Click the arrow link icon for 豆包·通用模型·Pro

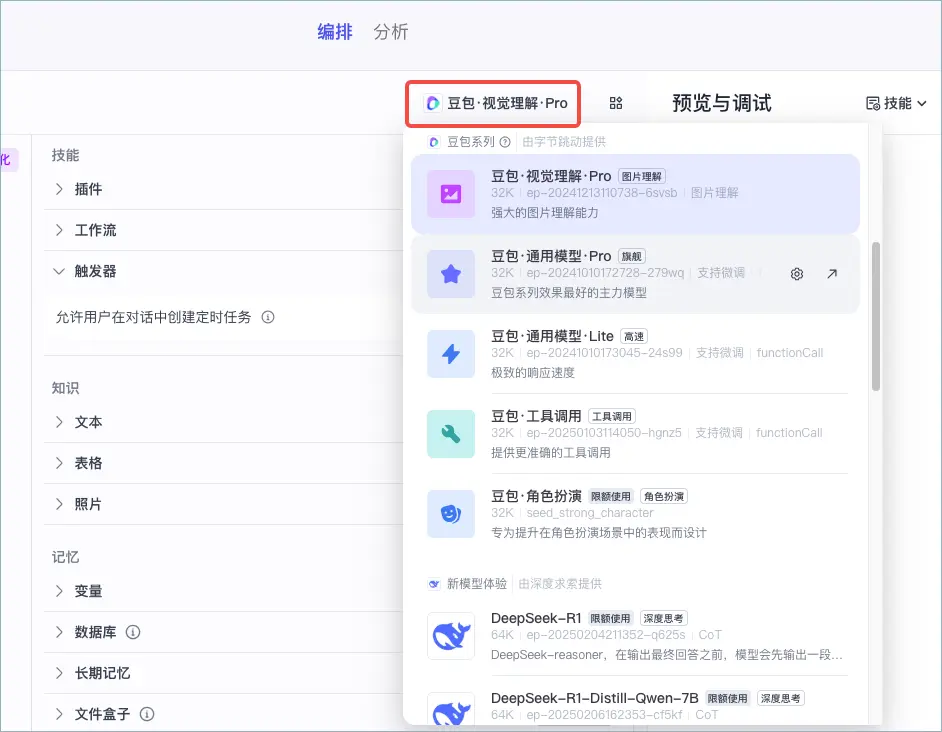click(831, 274)
